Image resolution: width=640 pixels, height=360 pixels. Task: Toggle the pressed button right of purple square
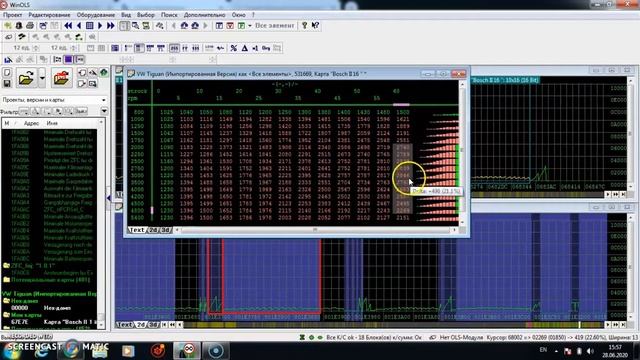[x=79, y=60]
